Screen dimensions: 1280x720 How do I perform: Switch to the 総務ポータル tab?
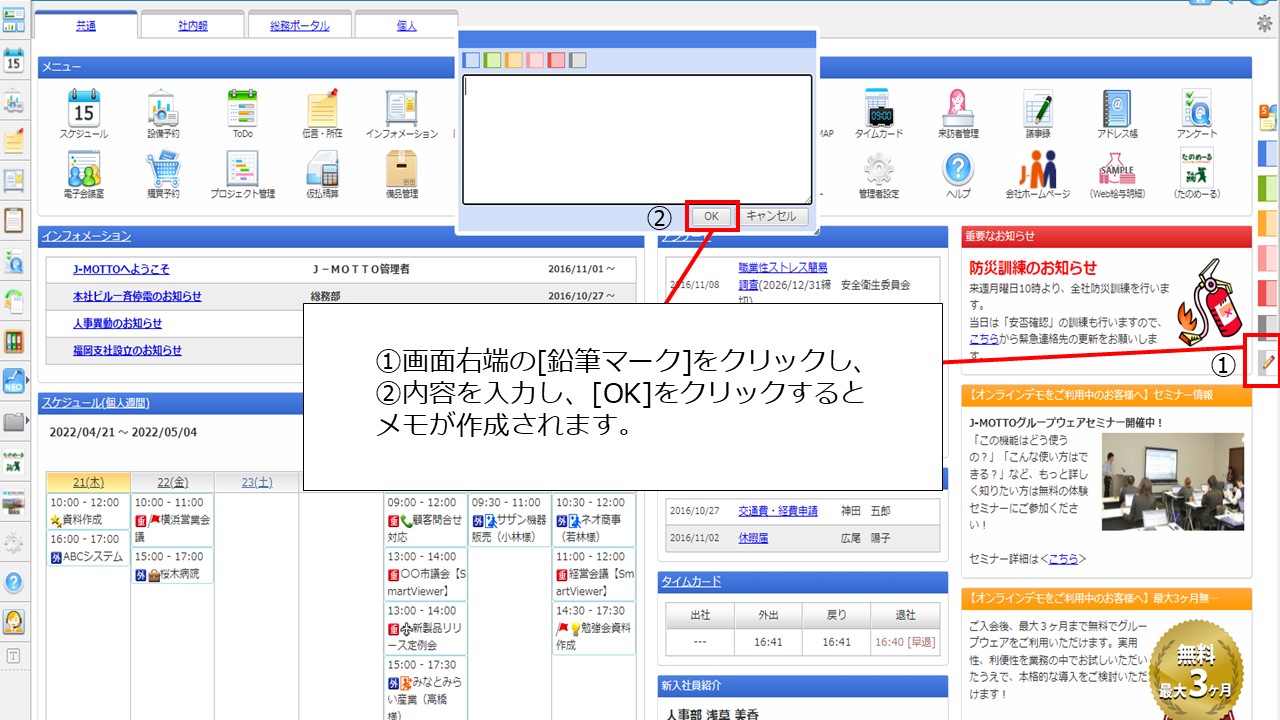[299, 26]
